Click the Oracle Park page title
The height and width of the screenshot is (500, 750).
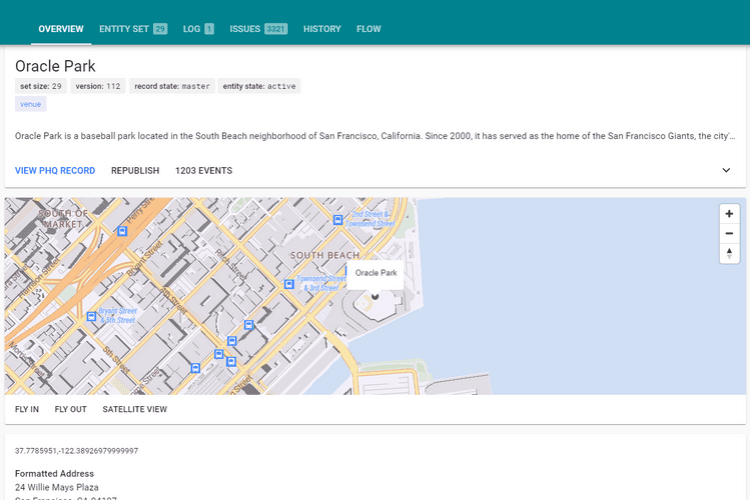coord(55,66)
